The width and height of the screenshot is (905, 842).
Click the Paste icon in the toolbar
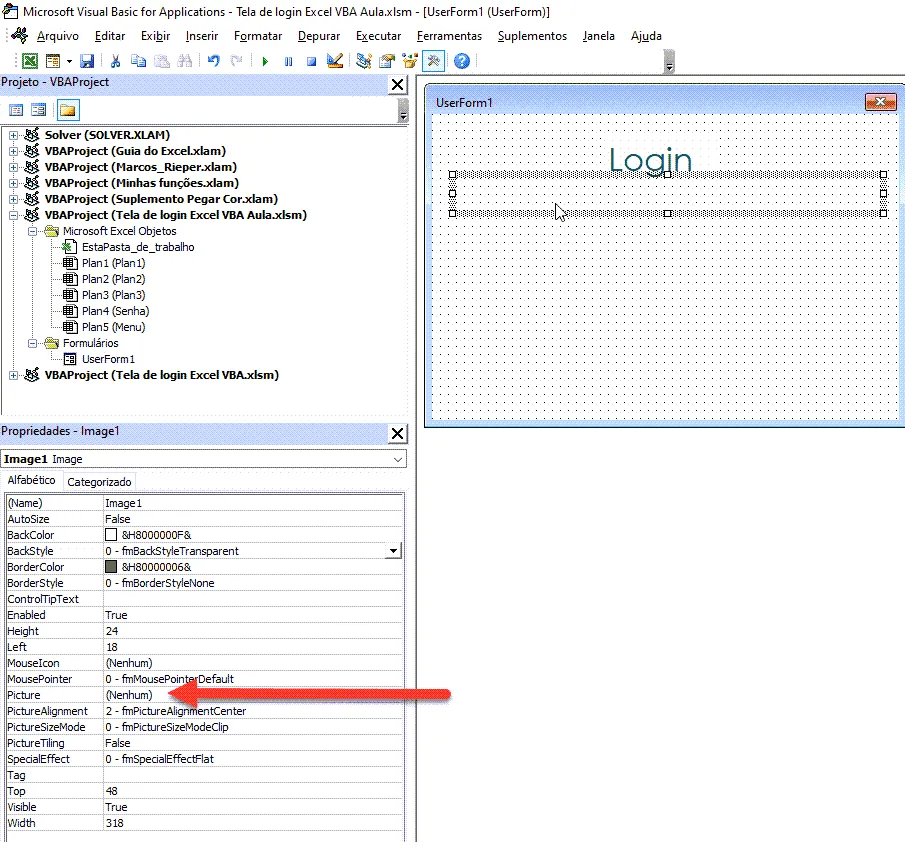[x=162, y=61]
